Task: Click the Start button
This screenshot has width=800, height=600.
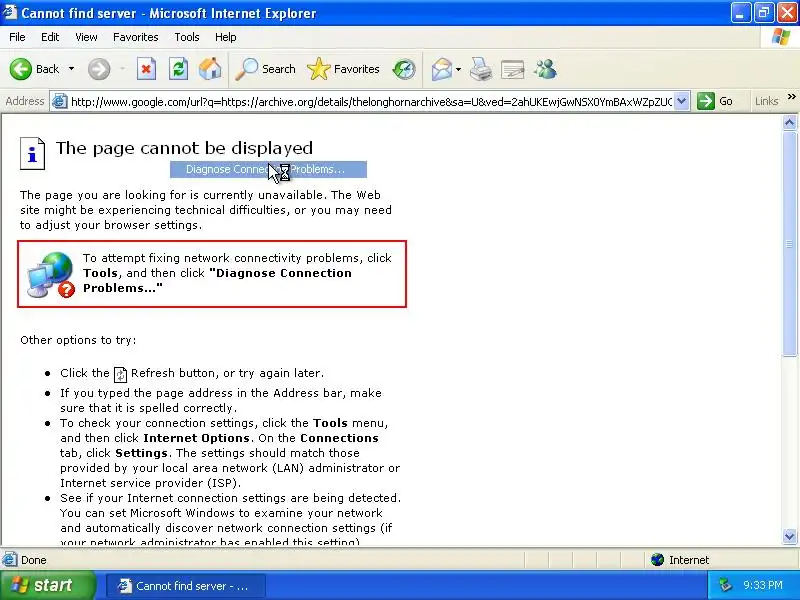Action: (x=47, y=585)
